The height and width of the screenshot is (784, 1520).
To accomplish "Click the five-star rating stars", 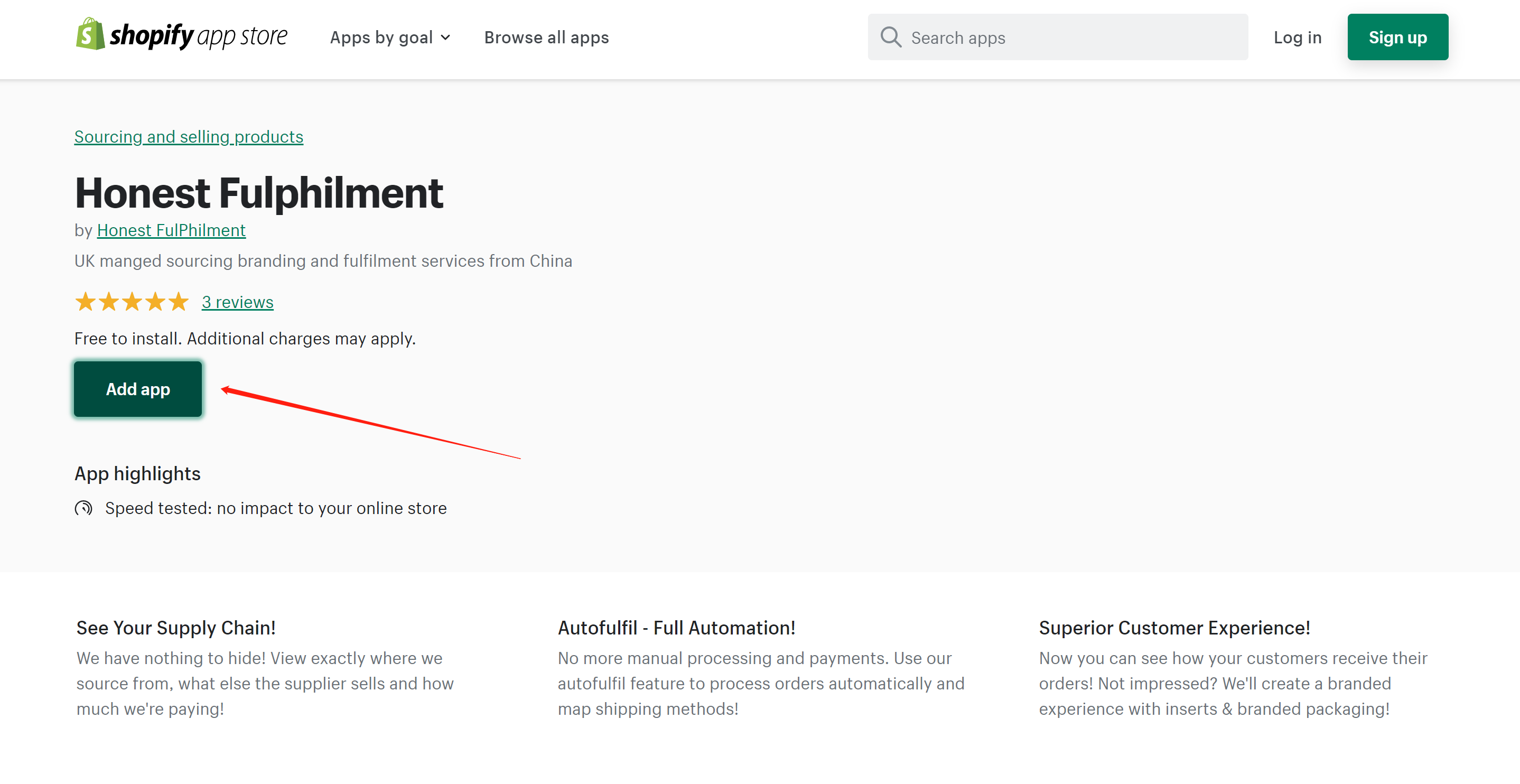I will [x=132, y=302].
